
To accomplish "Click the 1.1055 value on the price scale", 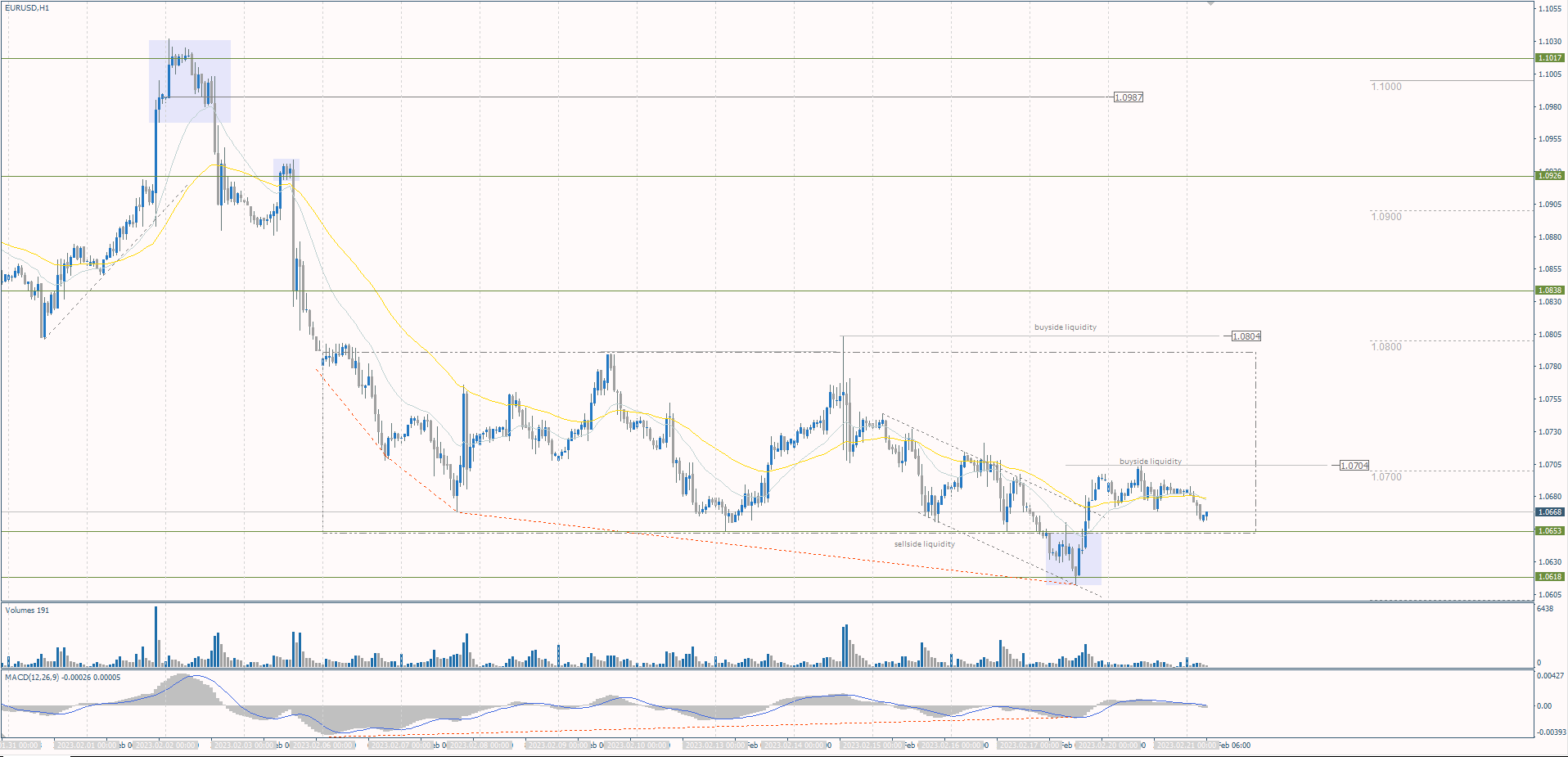I will point(1550,9).
